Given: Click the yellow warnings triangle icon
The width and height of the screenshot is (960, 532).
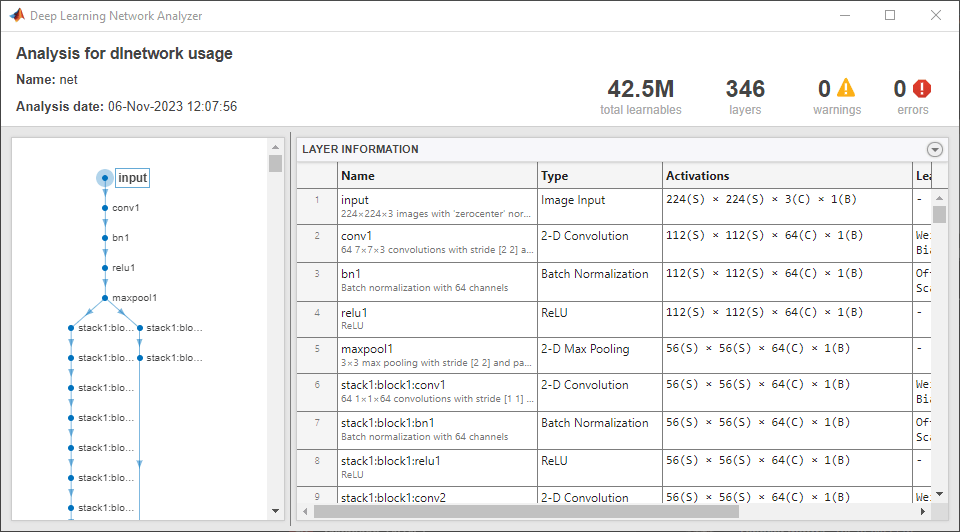Looking at the screenshot, I should [x=846, y=88].
